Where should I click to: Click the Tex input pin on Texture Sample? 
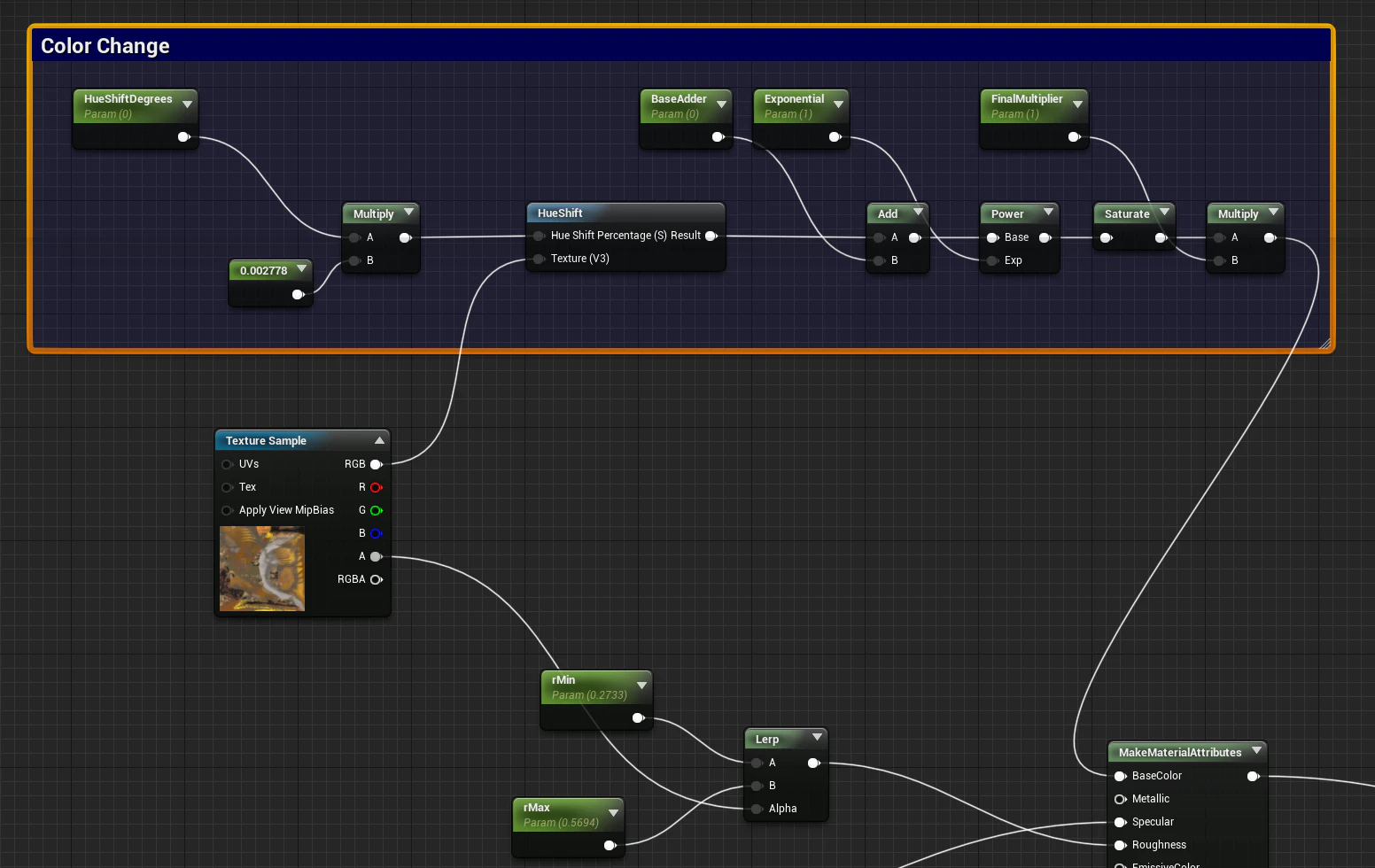(x=227, y=487)
